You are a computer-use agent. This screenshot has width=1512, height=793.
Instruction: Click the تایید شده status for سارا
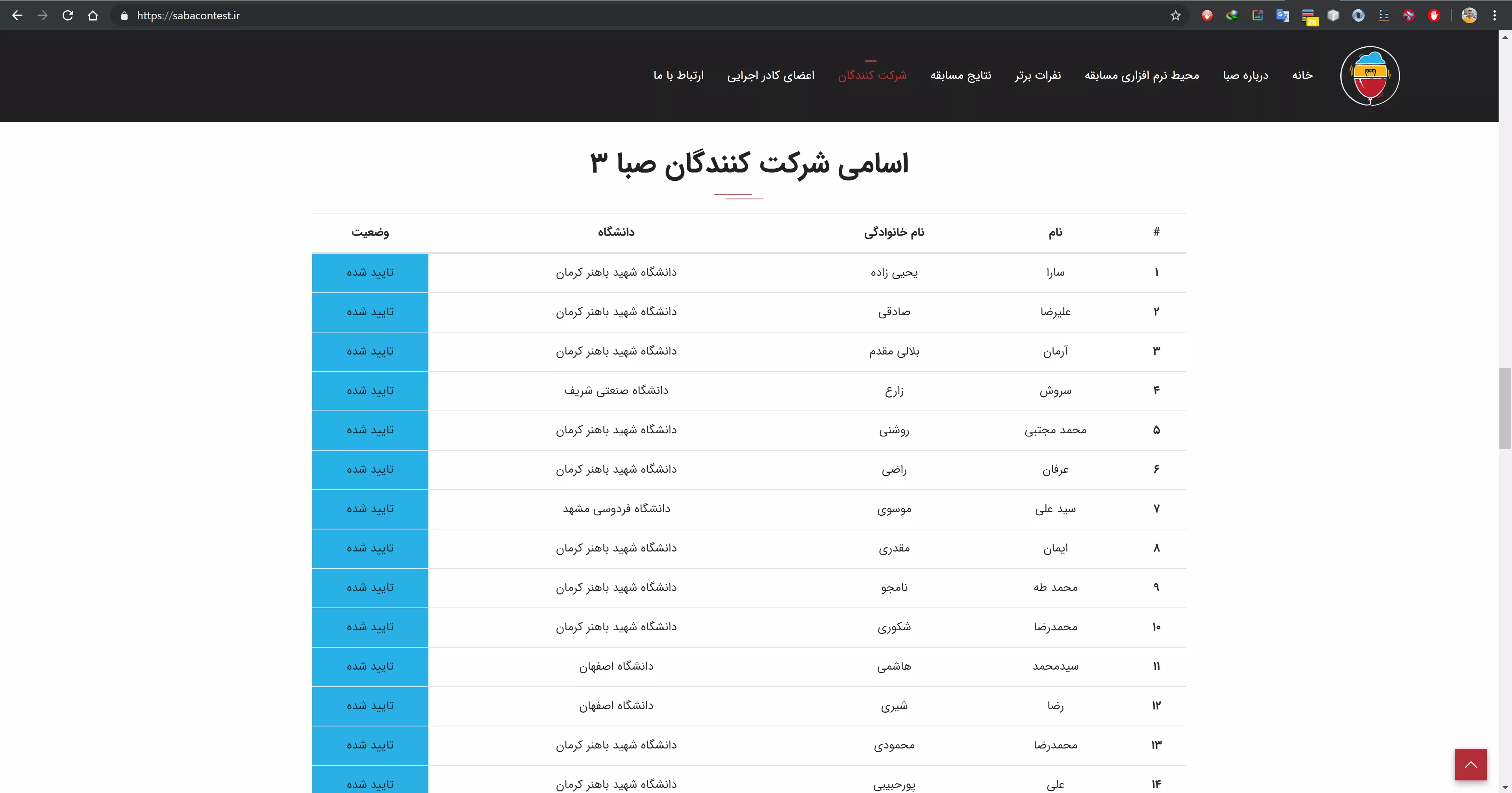click(370, 273)
